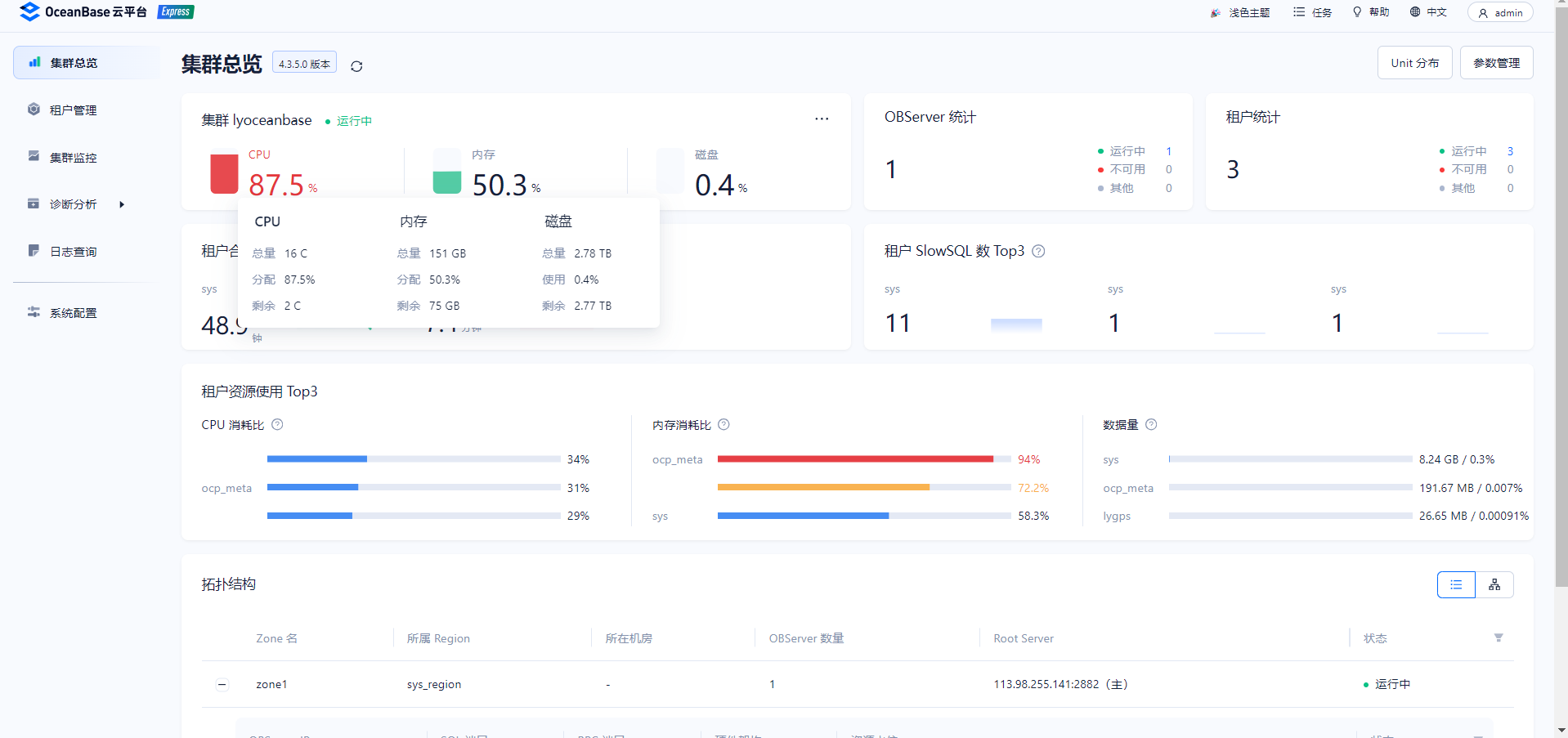Click the task list icon
Screen dimensions: 1568x738
click(x=1299, y=12)
